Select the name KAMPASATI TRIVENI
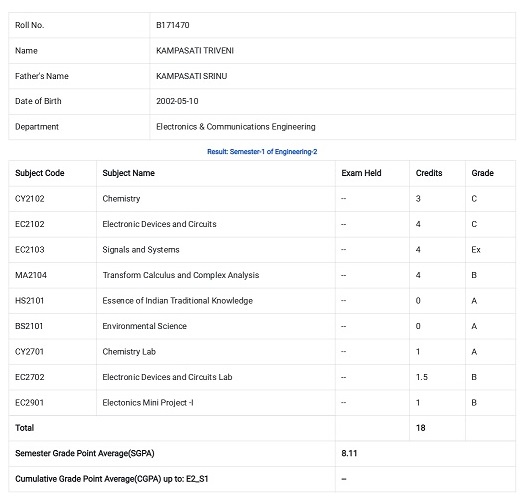The width and height of the screenshot is (520, 496). tap(195, 51)
